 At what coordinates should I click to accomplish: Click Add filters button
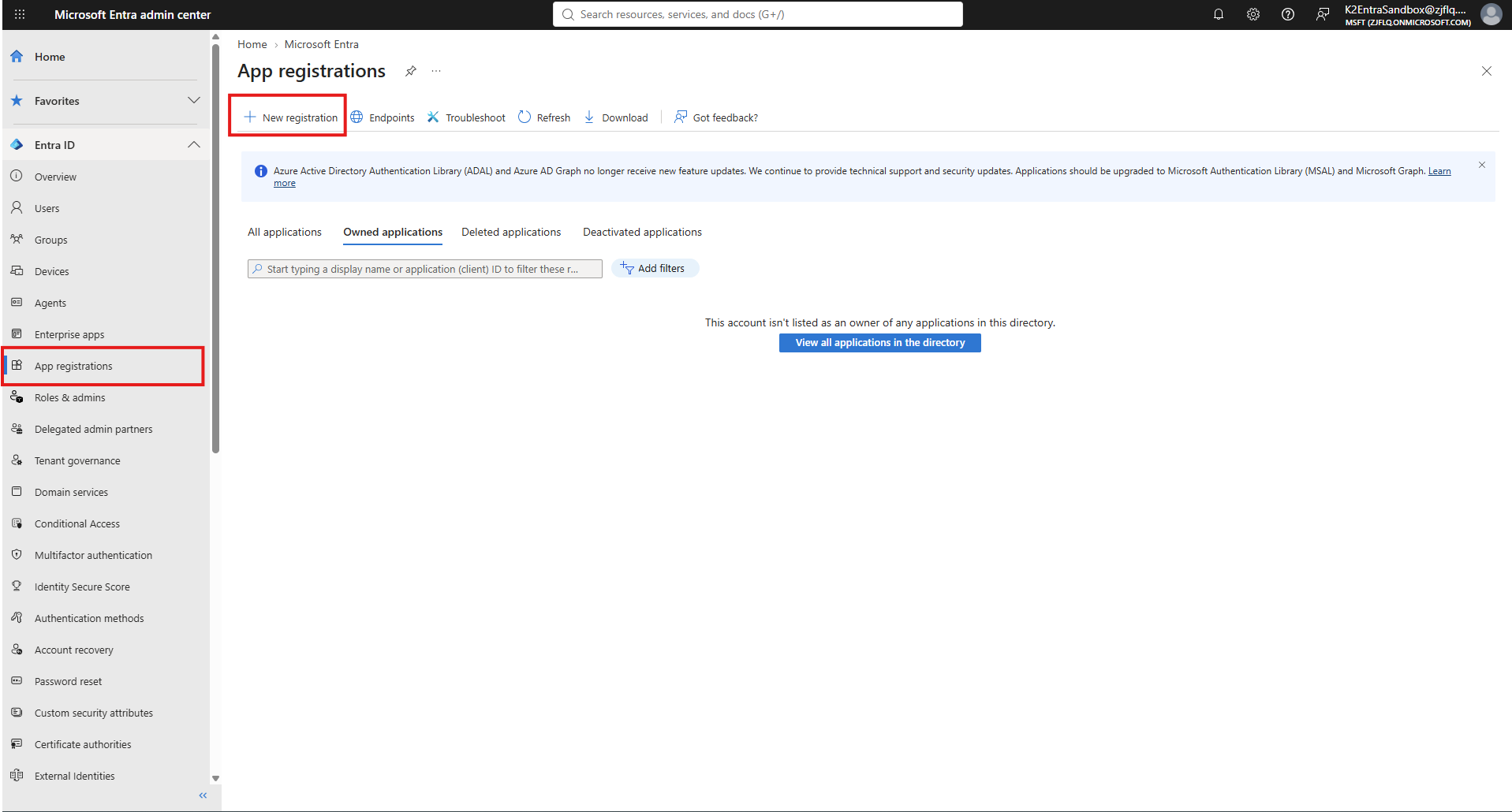pyautogui.click(x=655, y=268)
